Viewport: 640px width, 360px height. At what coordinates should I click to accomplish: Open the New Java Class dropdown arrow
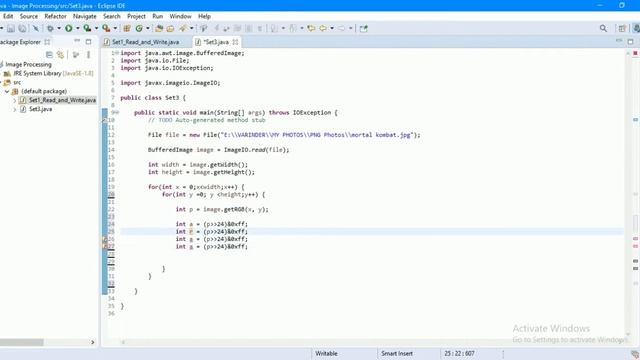coord(148,28)
